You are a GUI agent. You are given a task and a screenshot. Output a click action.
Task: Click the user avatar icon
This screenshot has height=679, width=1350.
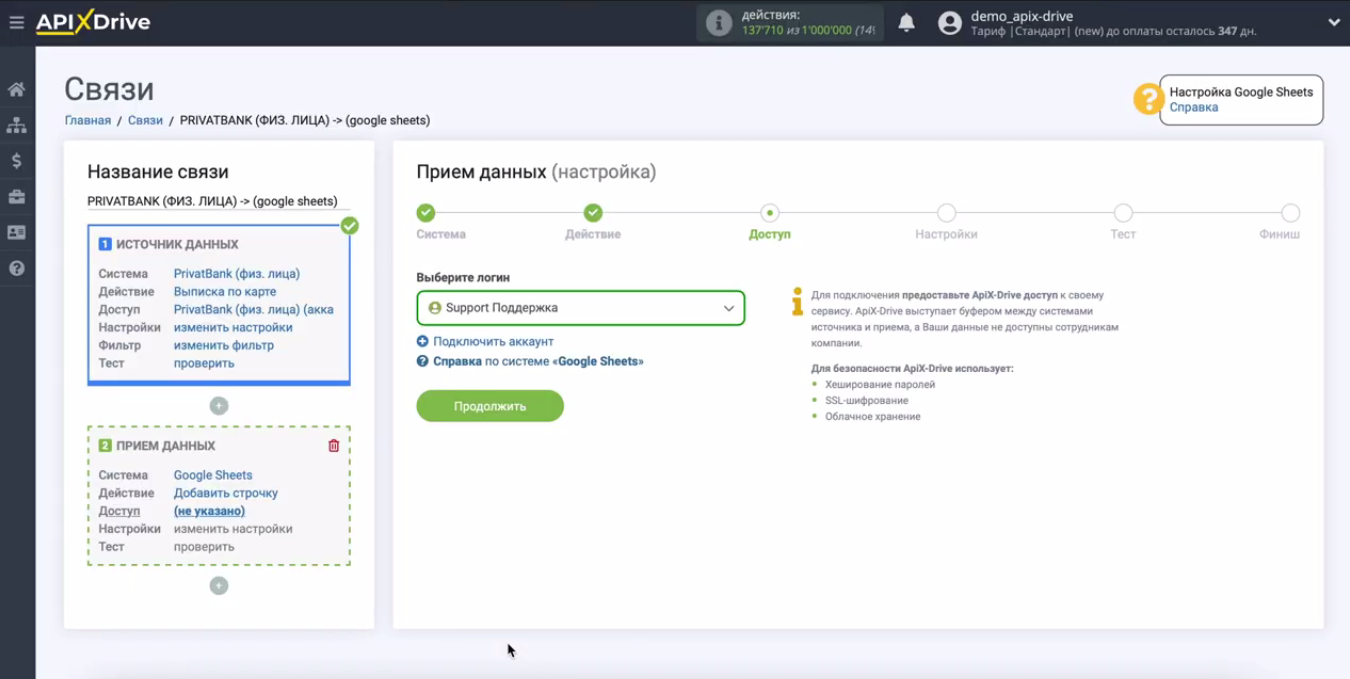(950, 23)
